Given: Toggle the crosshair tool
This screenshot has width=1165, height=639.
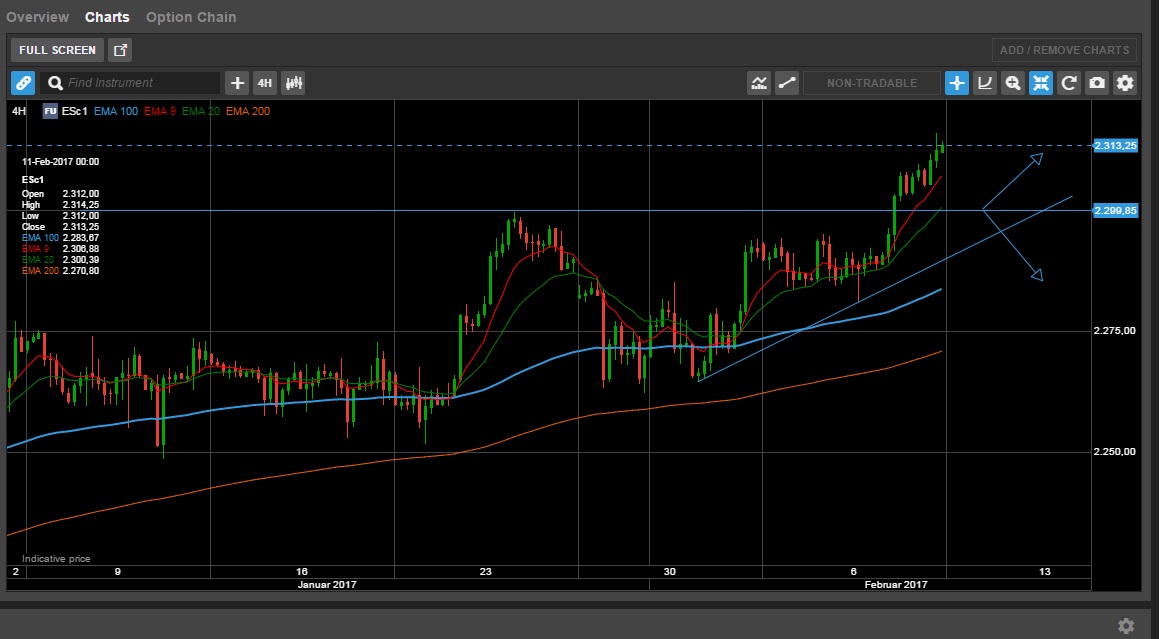Looking at the screenshot, I should pyautogui.click(x=957, y=83).
